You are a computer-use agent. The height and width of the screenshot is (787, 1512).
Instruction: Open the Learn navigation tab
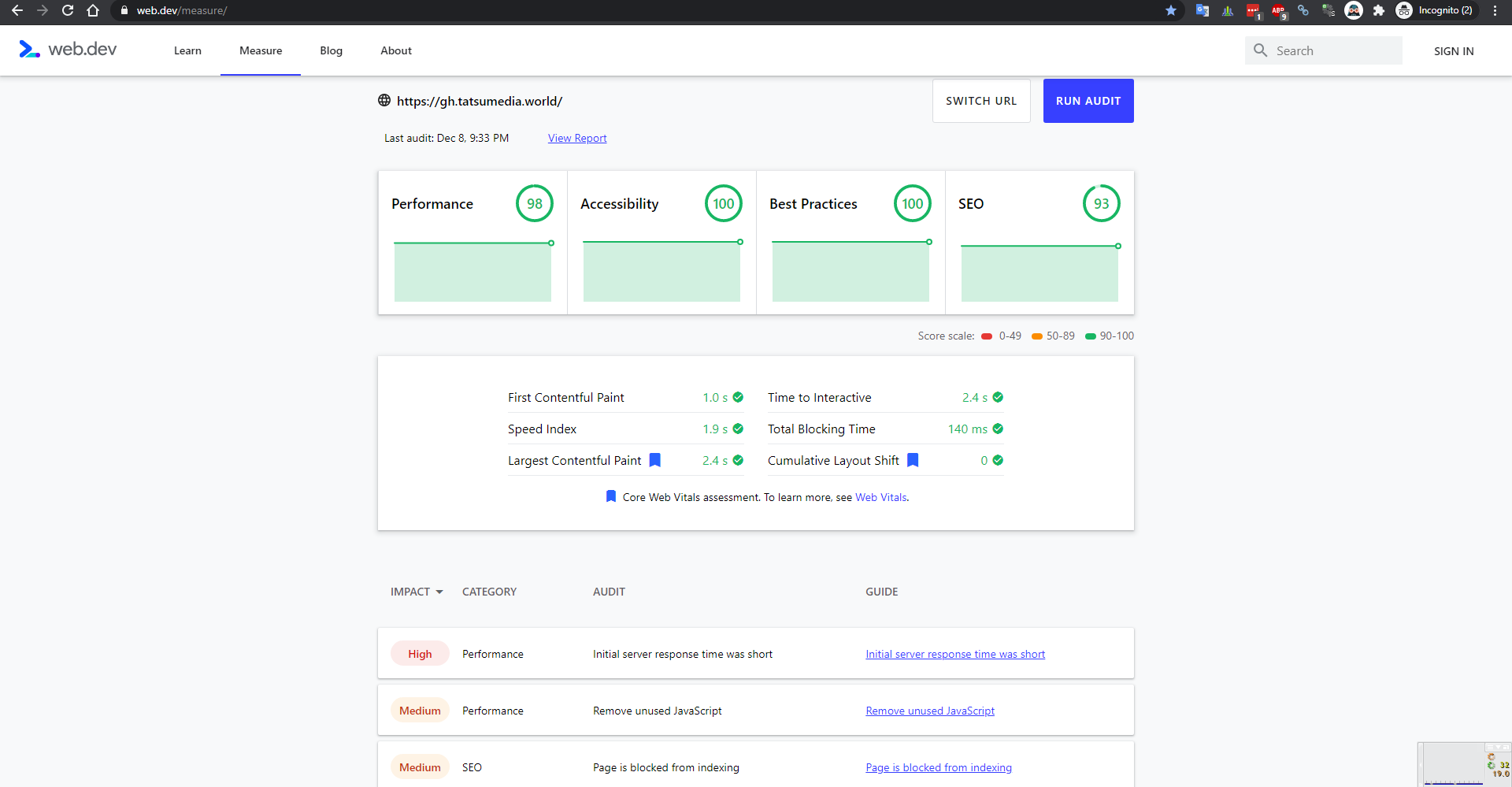[x=187, y=50]
